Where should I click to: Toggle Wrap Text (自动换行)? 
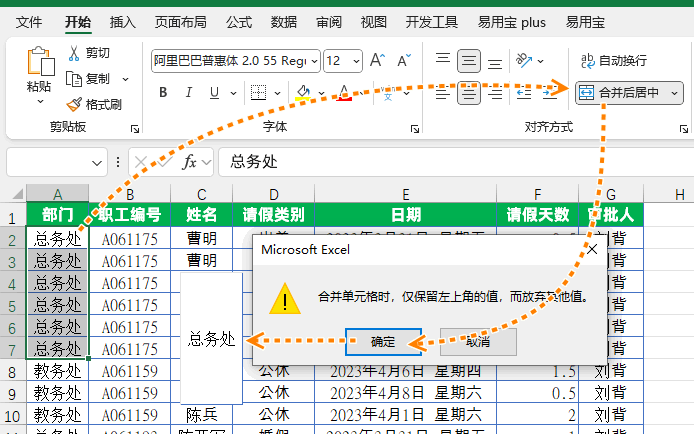613,61
